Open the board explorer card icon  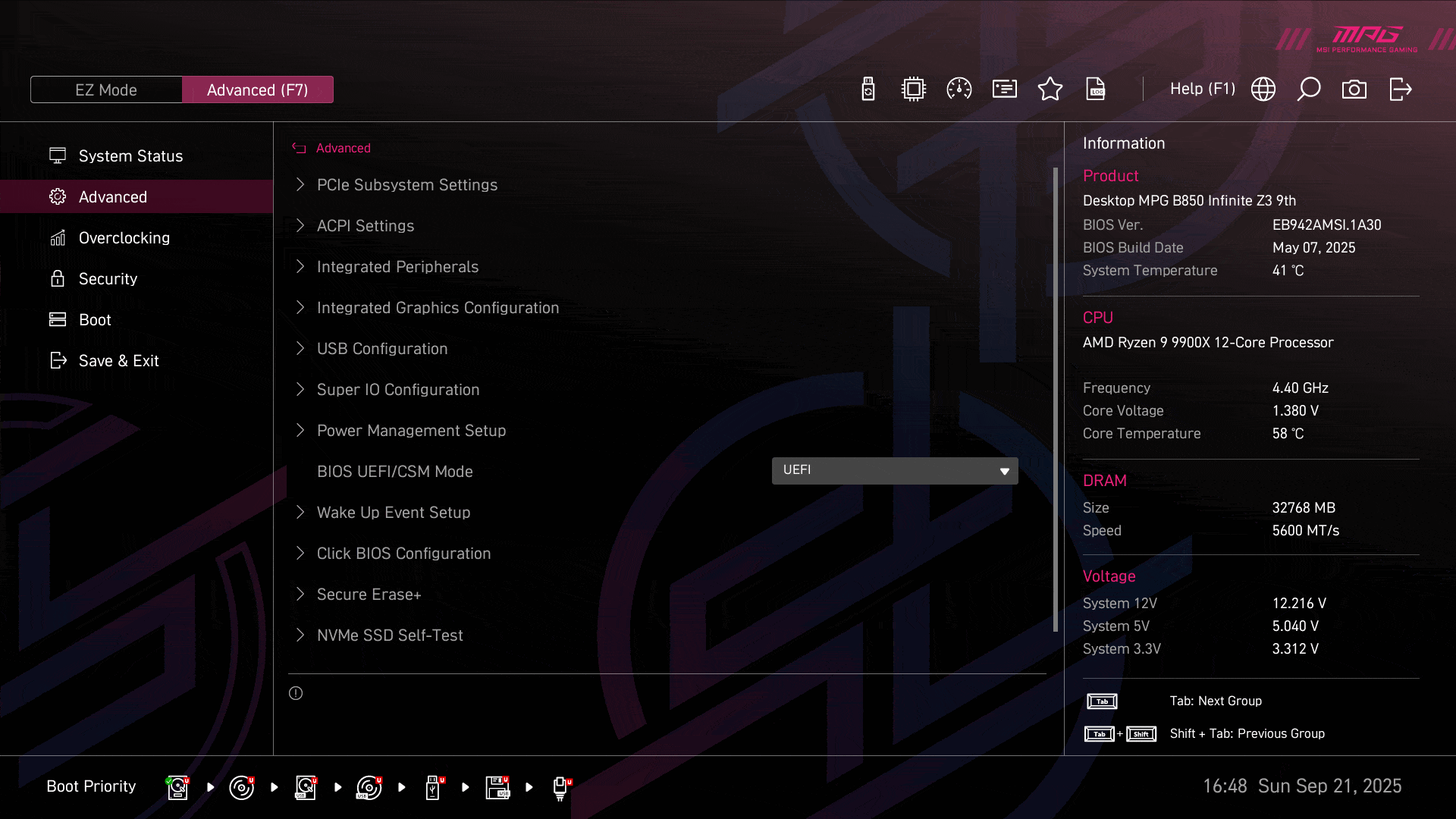click(x=1005, y=89)
